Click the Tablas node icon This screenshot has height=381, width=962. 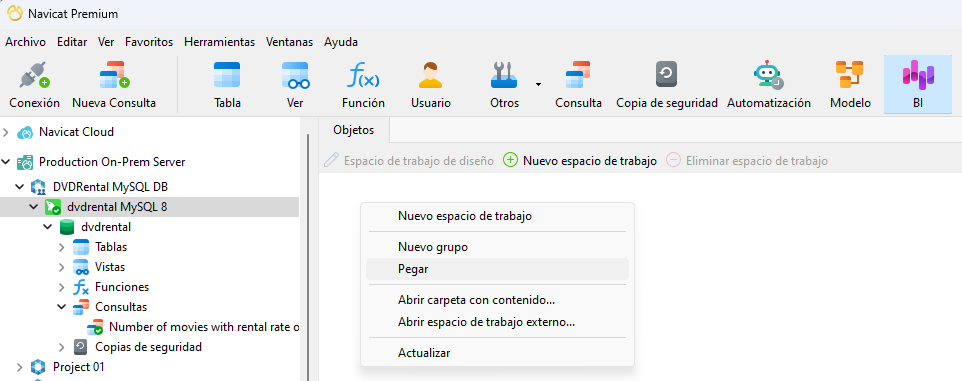pos(81,247)
